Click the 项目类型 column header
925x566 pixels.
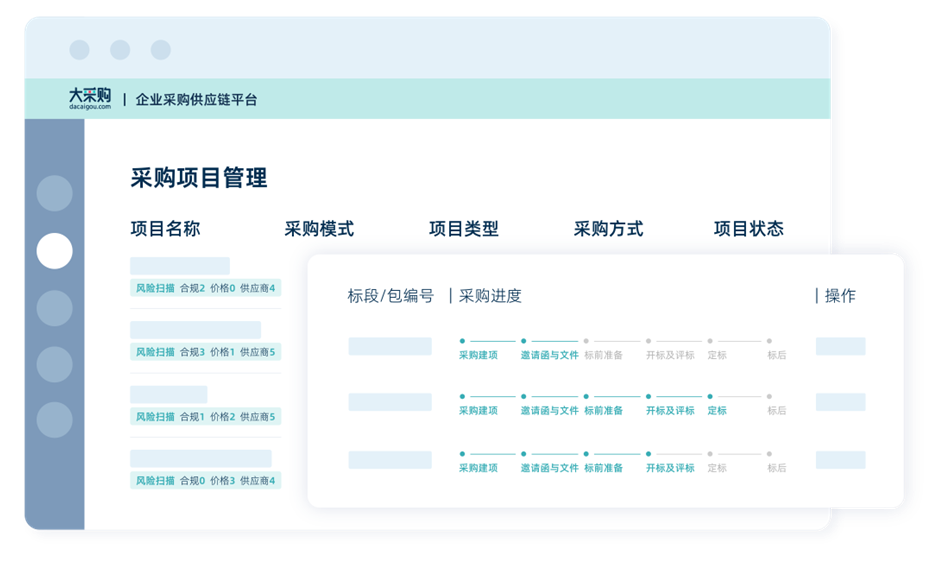463,229
